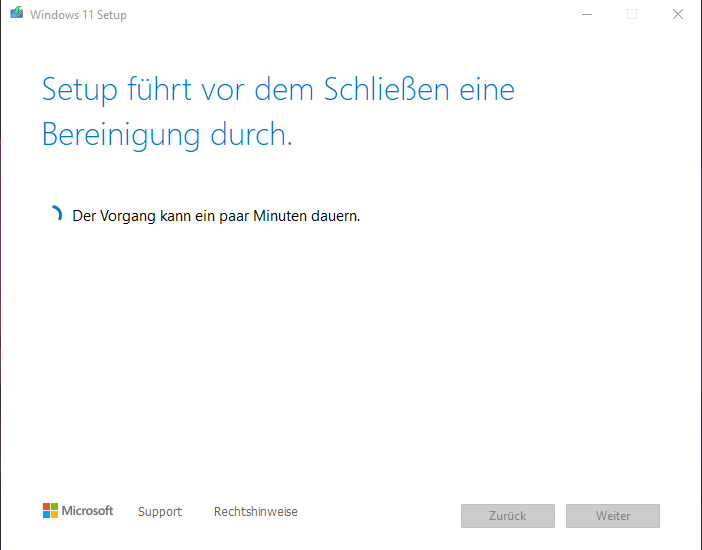Screen dimensions: 702x550
Task: Click the Weiter button
Action: [612, 516]
